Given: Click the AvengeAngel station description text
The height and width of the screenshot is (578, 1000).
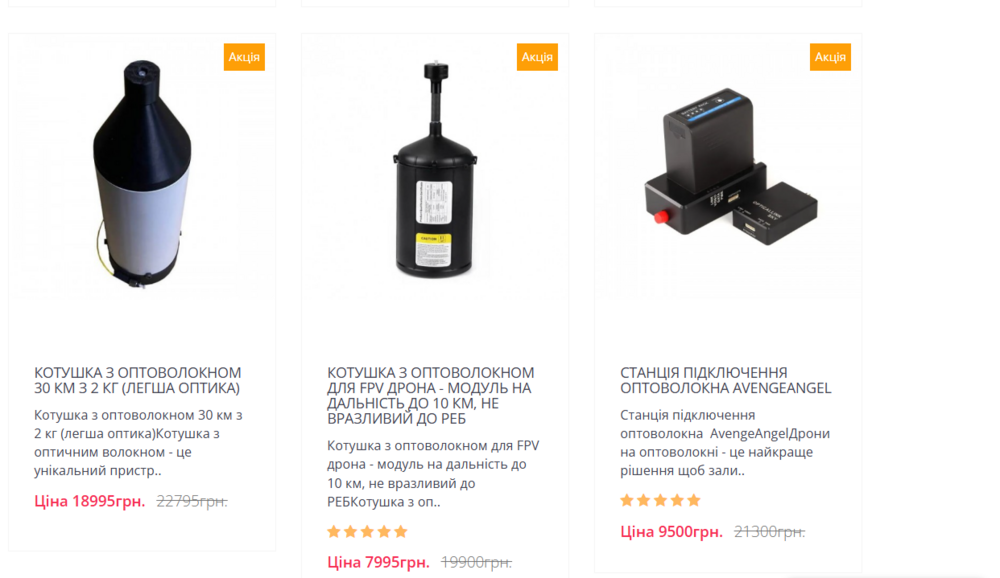Looking at the screenshot, I should [x=725, y=443].
